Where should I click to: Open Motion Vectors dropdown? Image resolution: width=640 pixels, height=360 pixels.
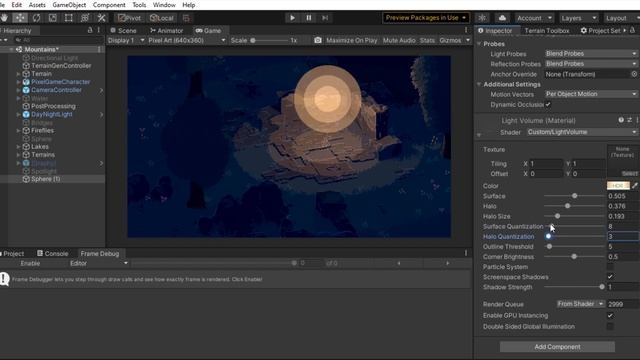[x=591, y=94]
